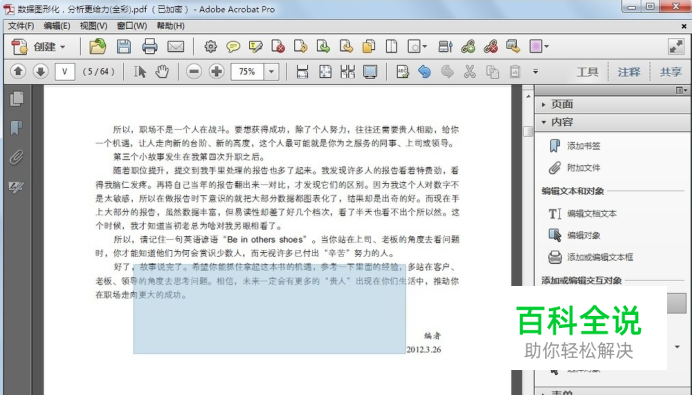Click the spell check document icon
692x395 pixels.
pos(402,71)
